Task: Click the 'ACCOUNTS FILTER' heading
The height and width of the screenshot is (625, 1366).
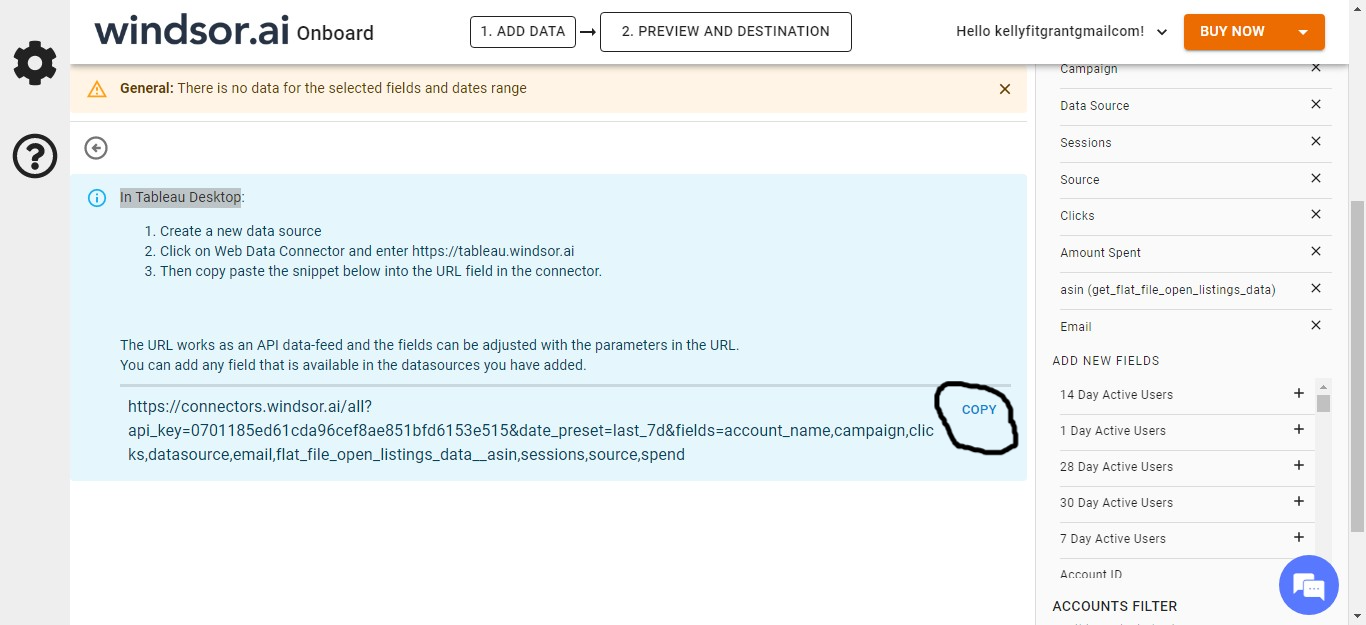Action: pyautogui.click(x=1115, y=606)
